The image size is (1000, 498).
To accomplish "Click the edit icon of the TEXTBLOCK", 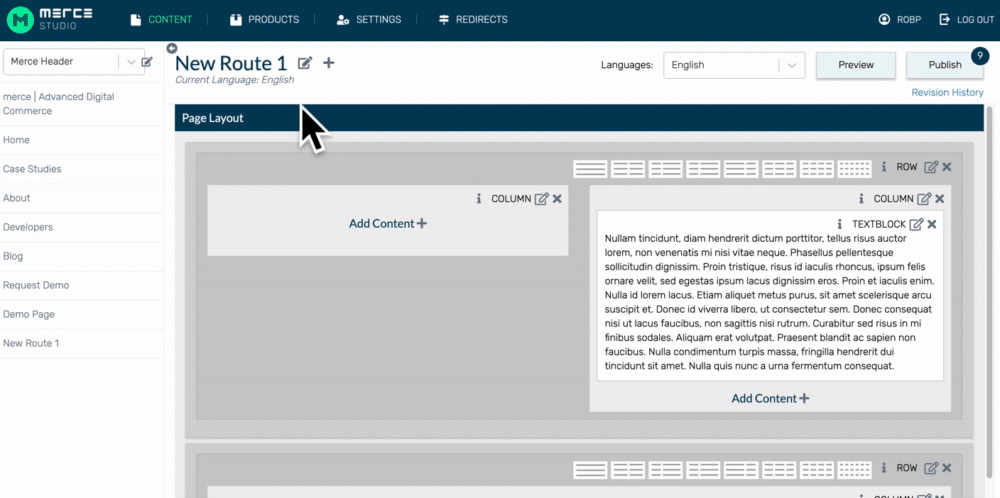I will point(916,224).
